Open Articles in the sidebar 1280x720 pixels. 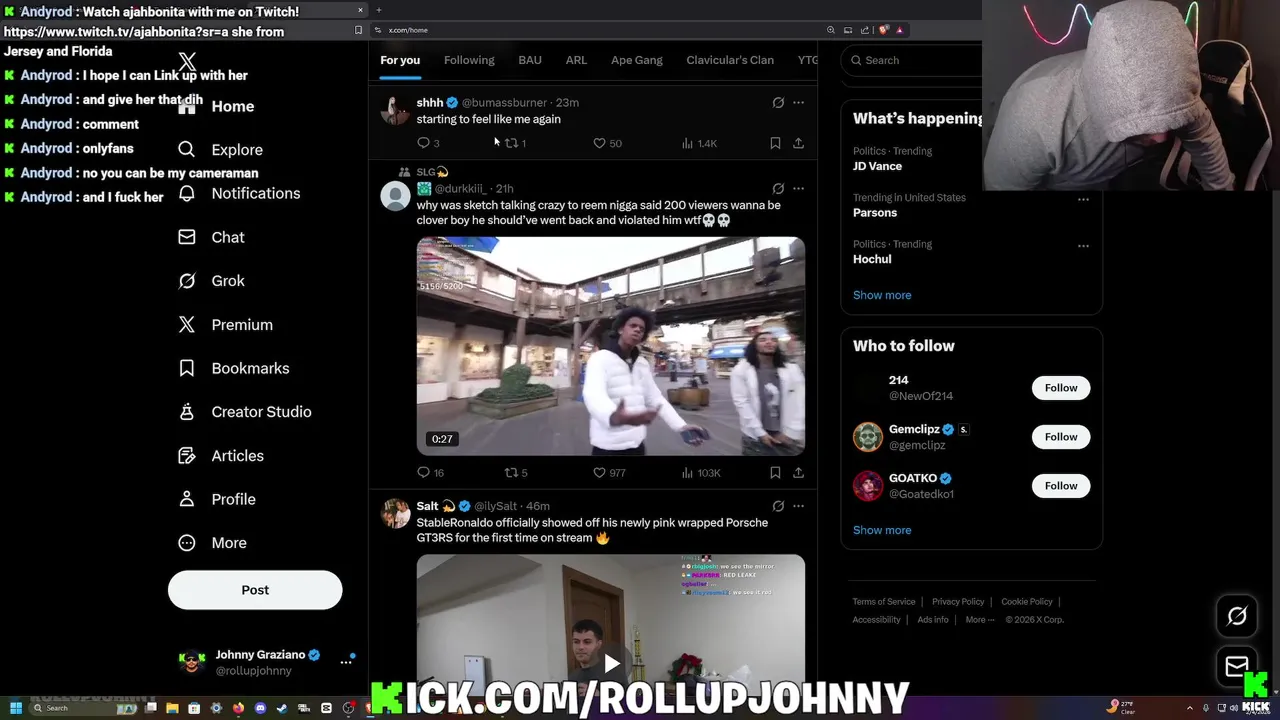coord(220,456)
